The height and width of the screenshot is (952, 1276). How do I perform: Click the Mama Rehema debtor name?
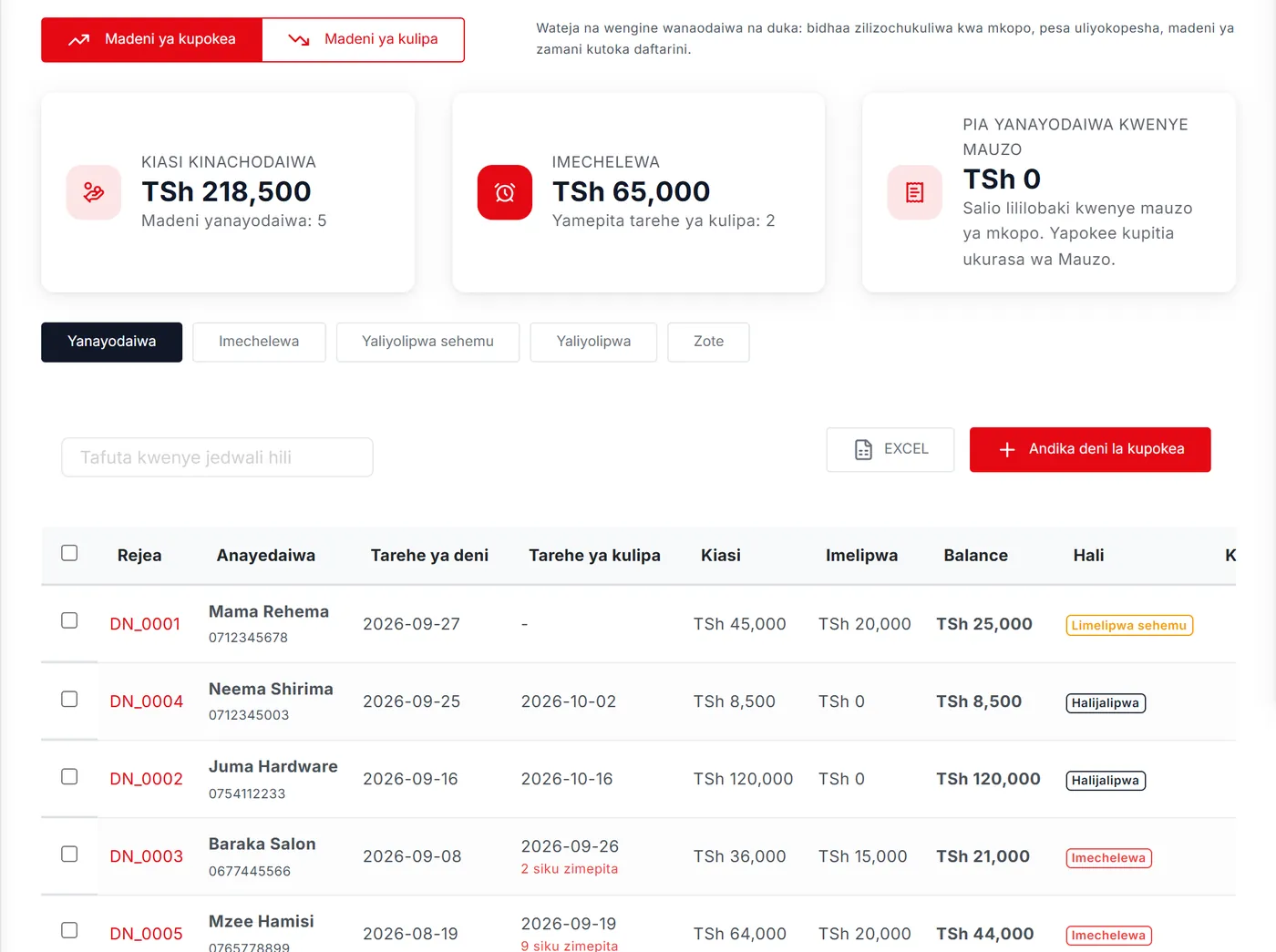coord(269,611)
